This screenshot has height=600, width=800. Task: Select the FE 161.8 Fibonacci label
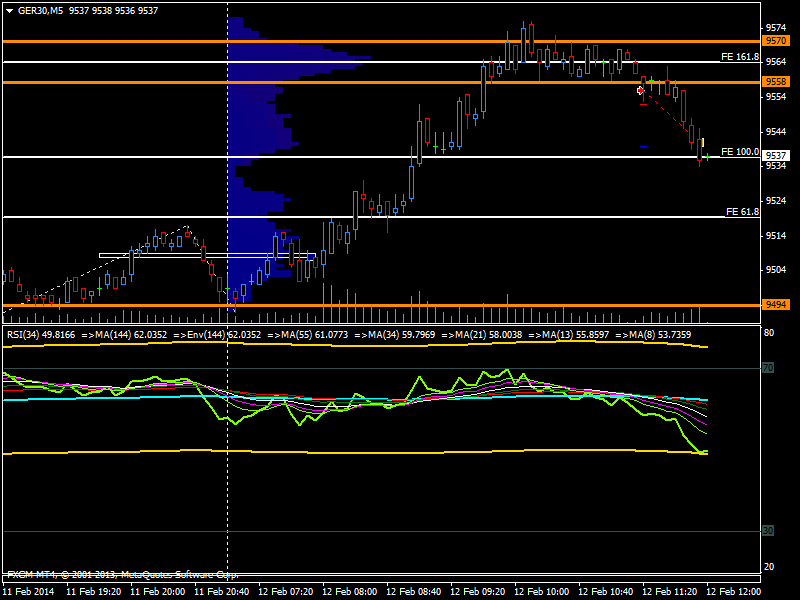pos(740,57)
